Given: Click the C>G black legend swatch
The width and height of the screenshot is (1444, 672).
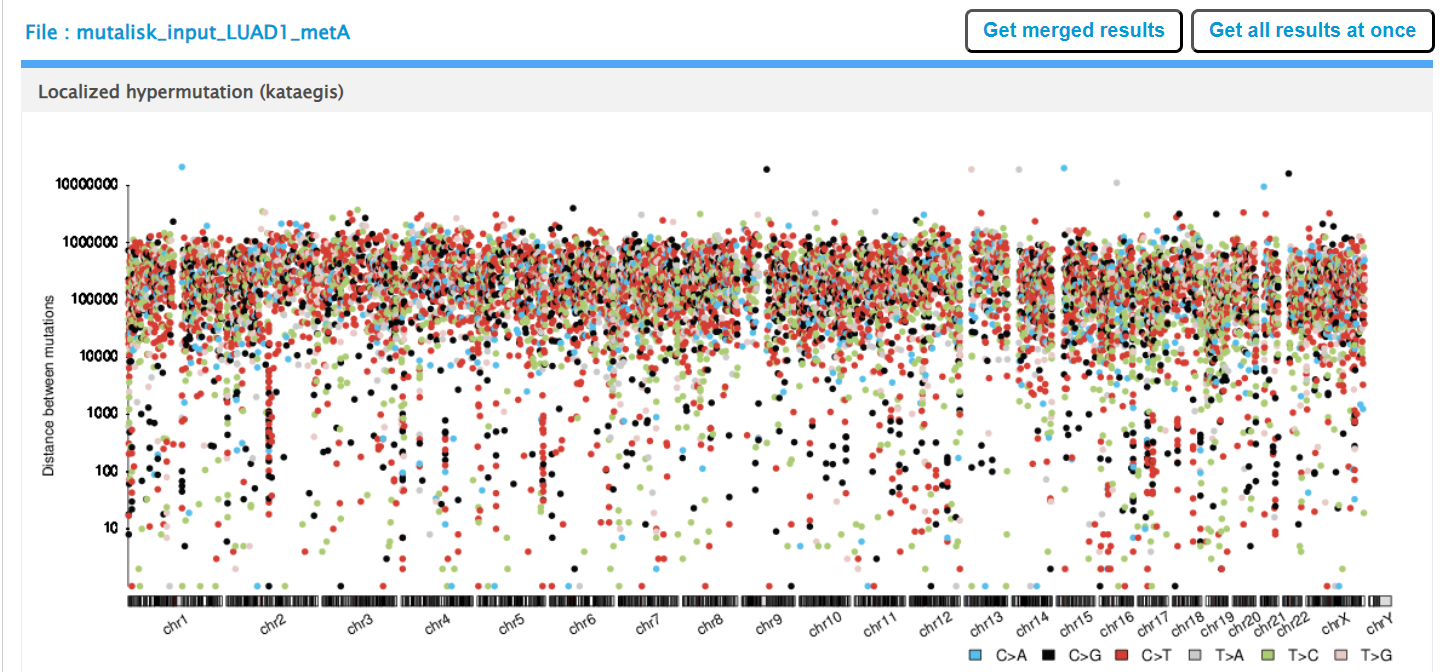Looking at the screenshot, I should click(1049, 656).
